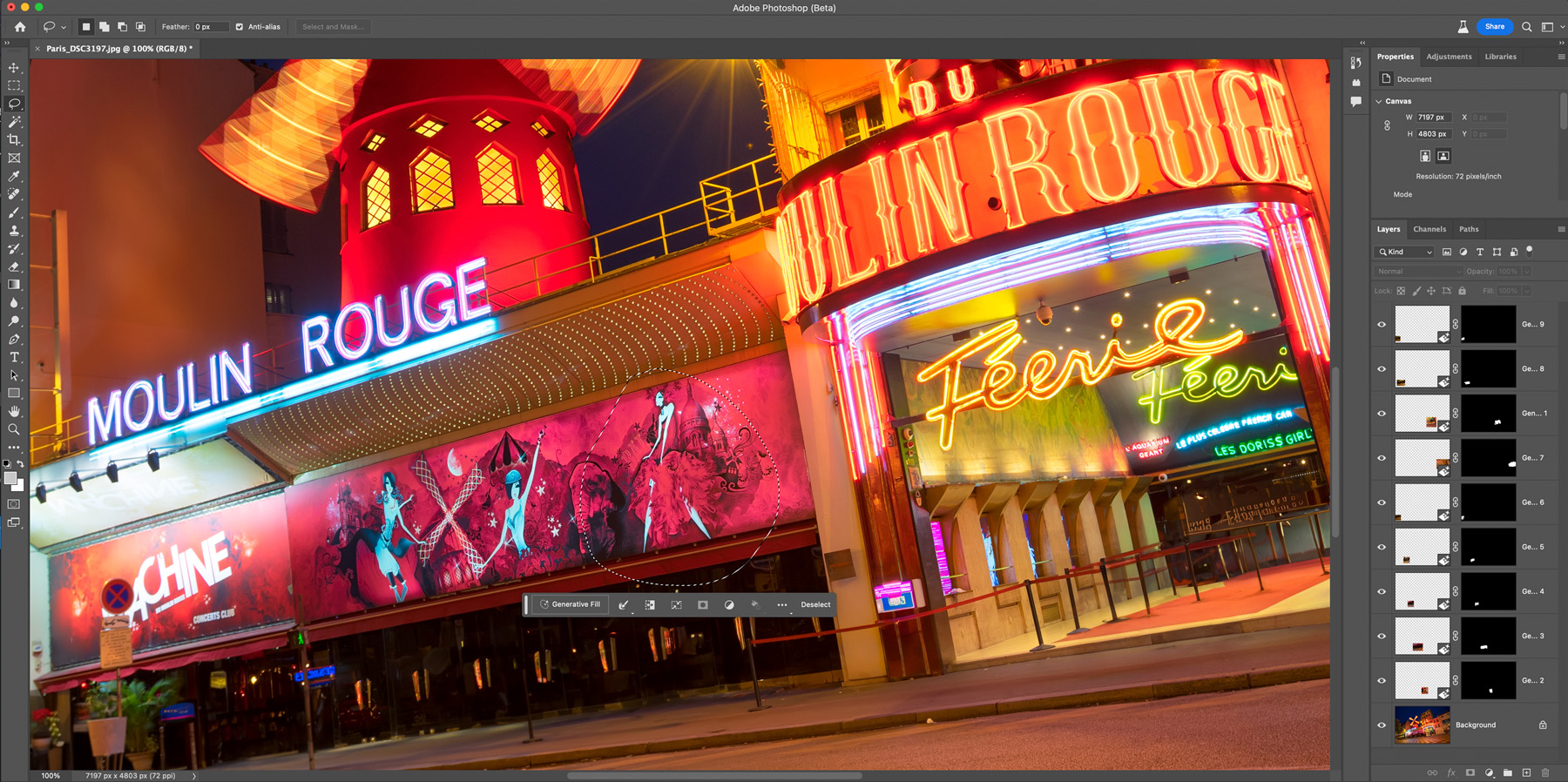Select the Rectangular Marquee tool

tap(14, 85)
